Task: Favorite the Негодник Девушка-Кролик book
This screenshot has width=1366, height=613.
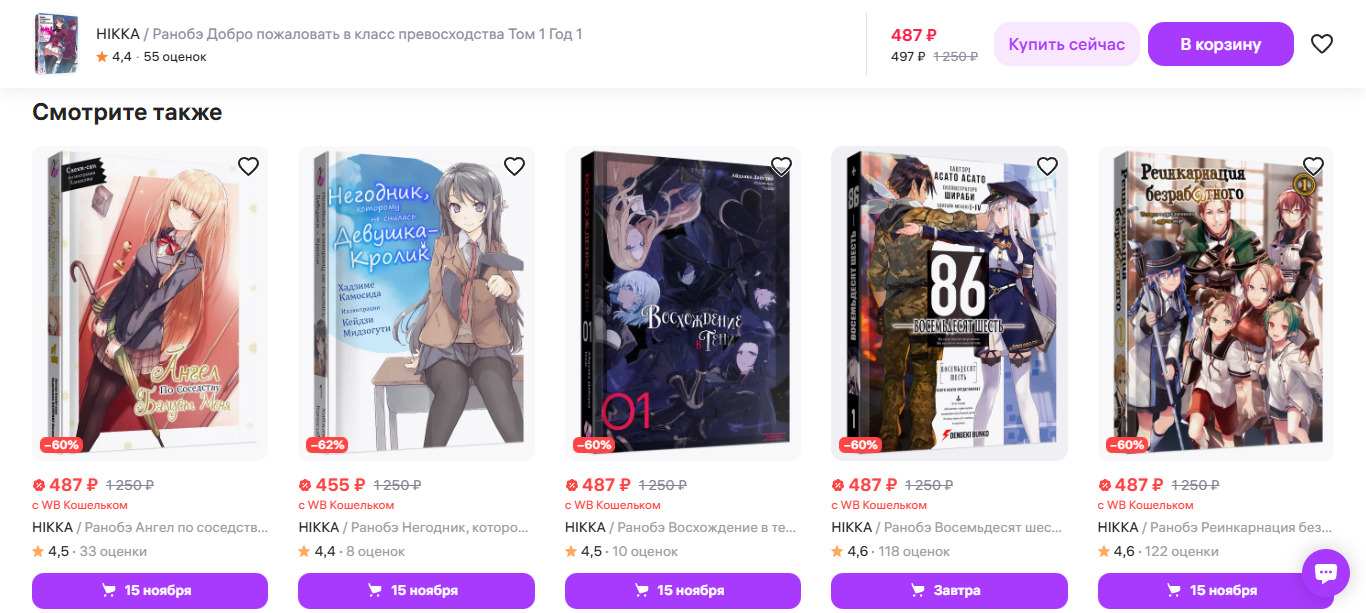Action: click(514, 166)
